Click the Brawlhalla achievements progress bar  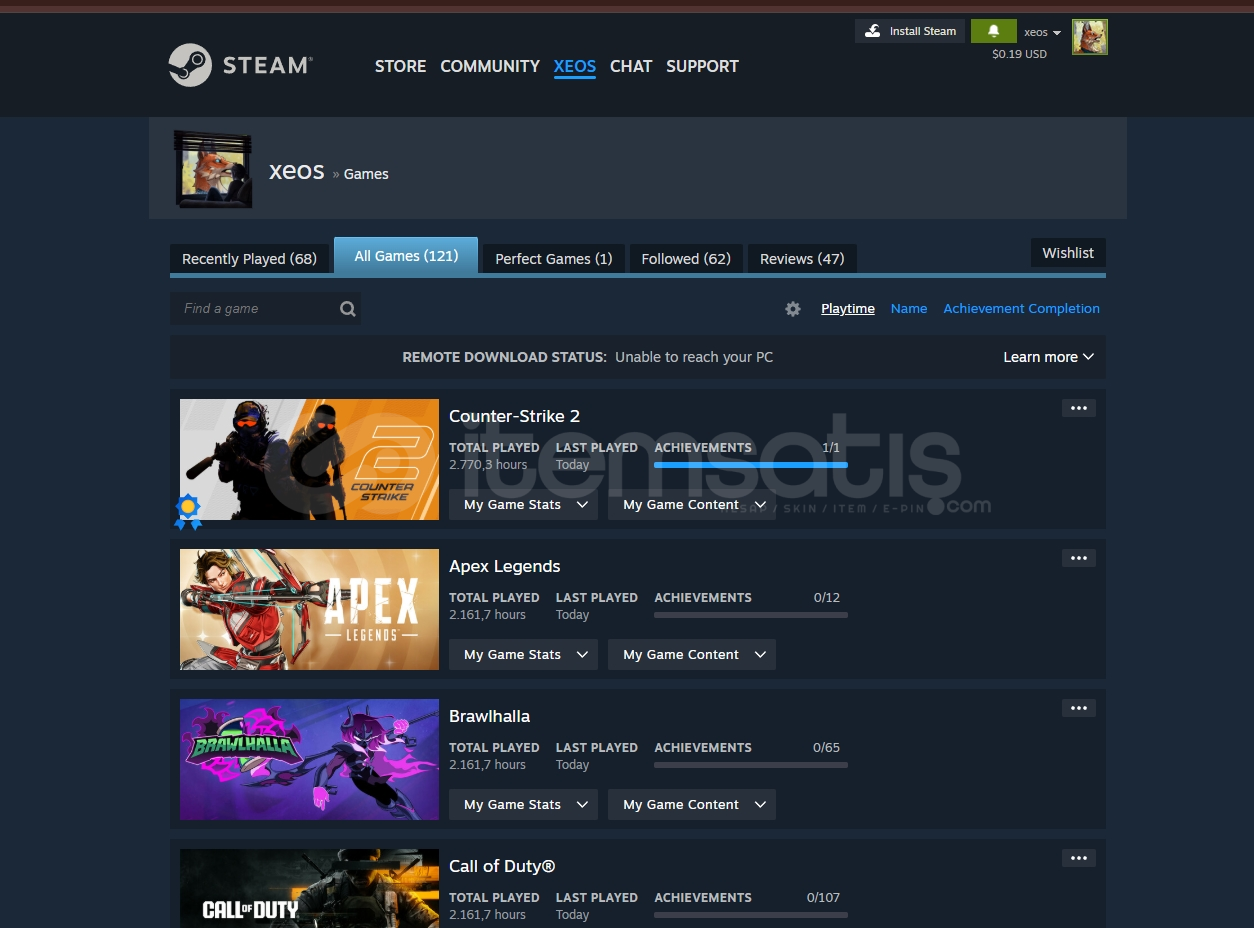coord(751,765)
